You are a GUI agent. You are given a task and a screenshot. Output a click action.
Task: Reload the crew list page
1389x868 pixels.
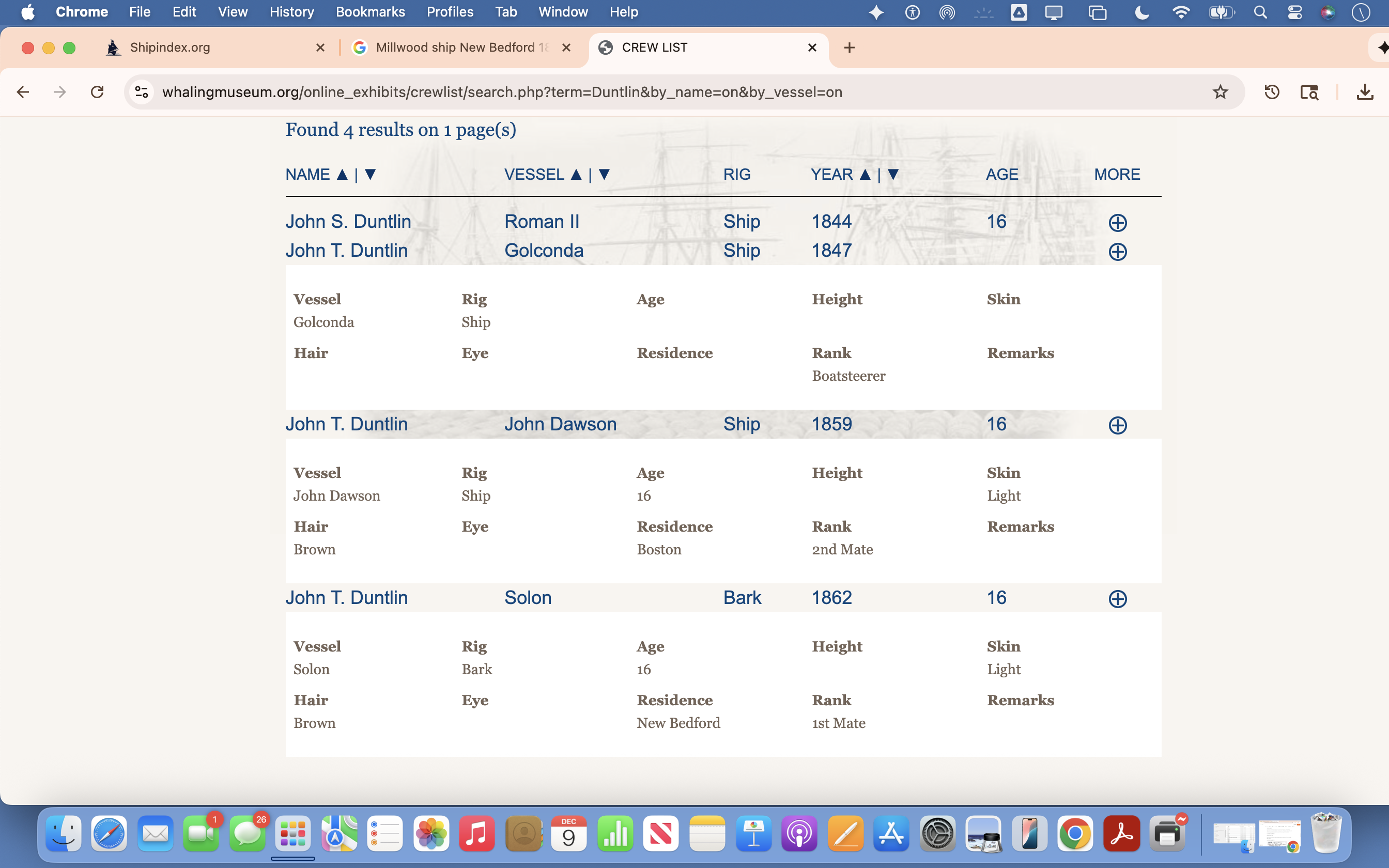97,92
